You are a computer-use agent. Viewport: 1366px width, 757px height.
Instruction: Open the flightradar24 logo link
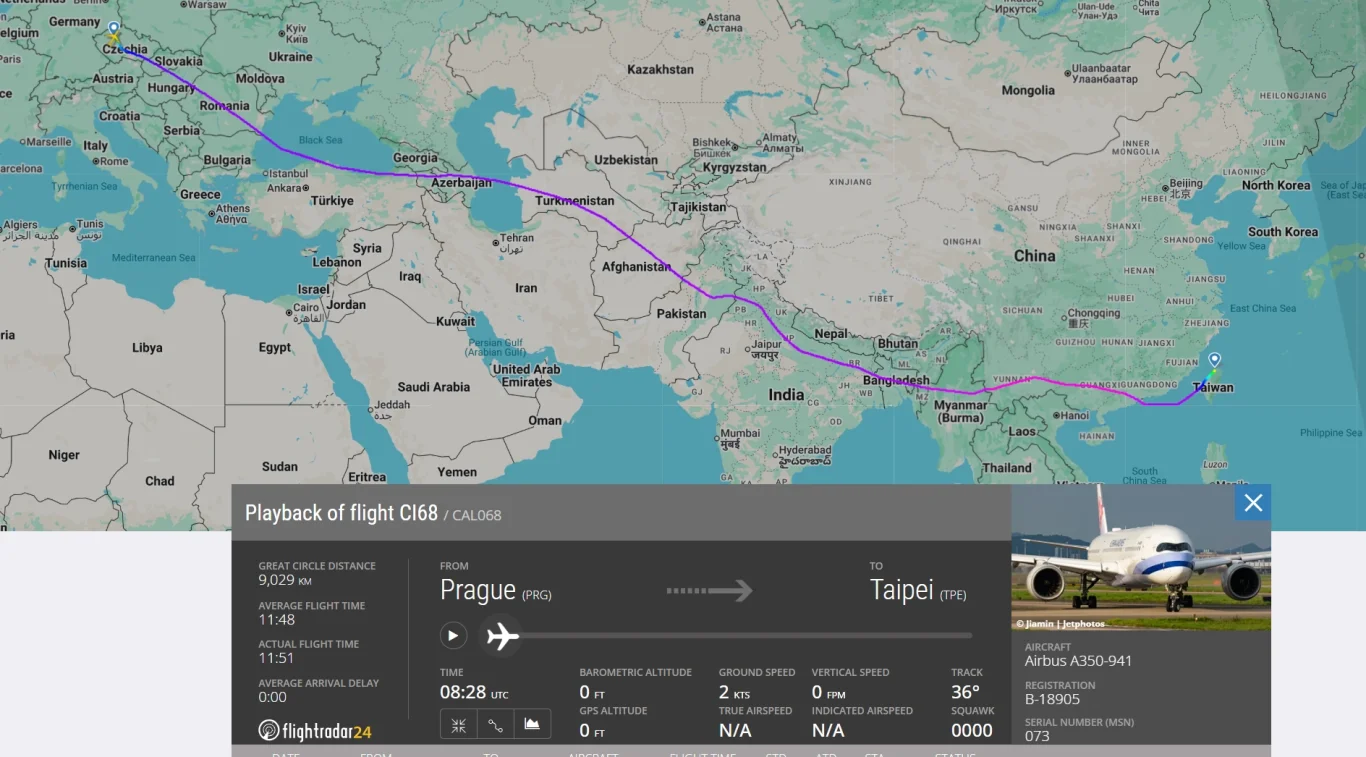[315, 731]
